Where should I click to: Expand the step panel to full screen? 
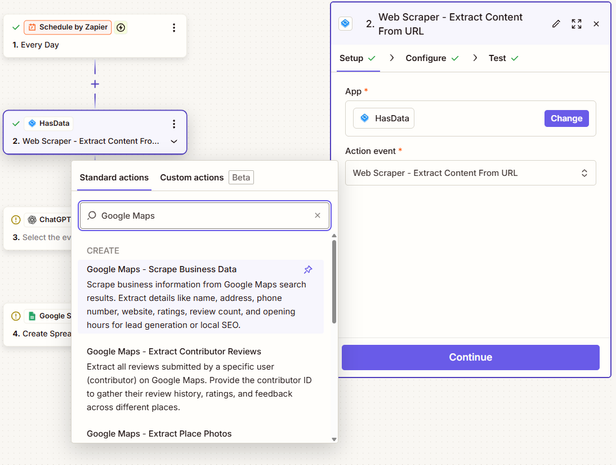pos(576,24)
